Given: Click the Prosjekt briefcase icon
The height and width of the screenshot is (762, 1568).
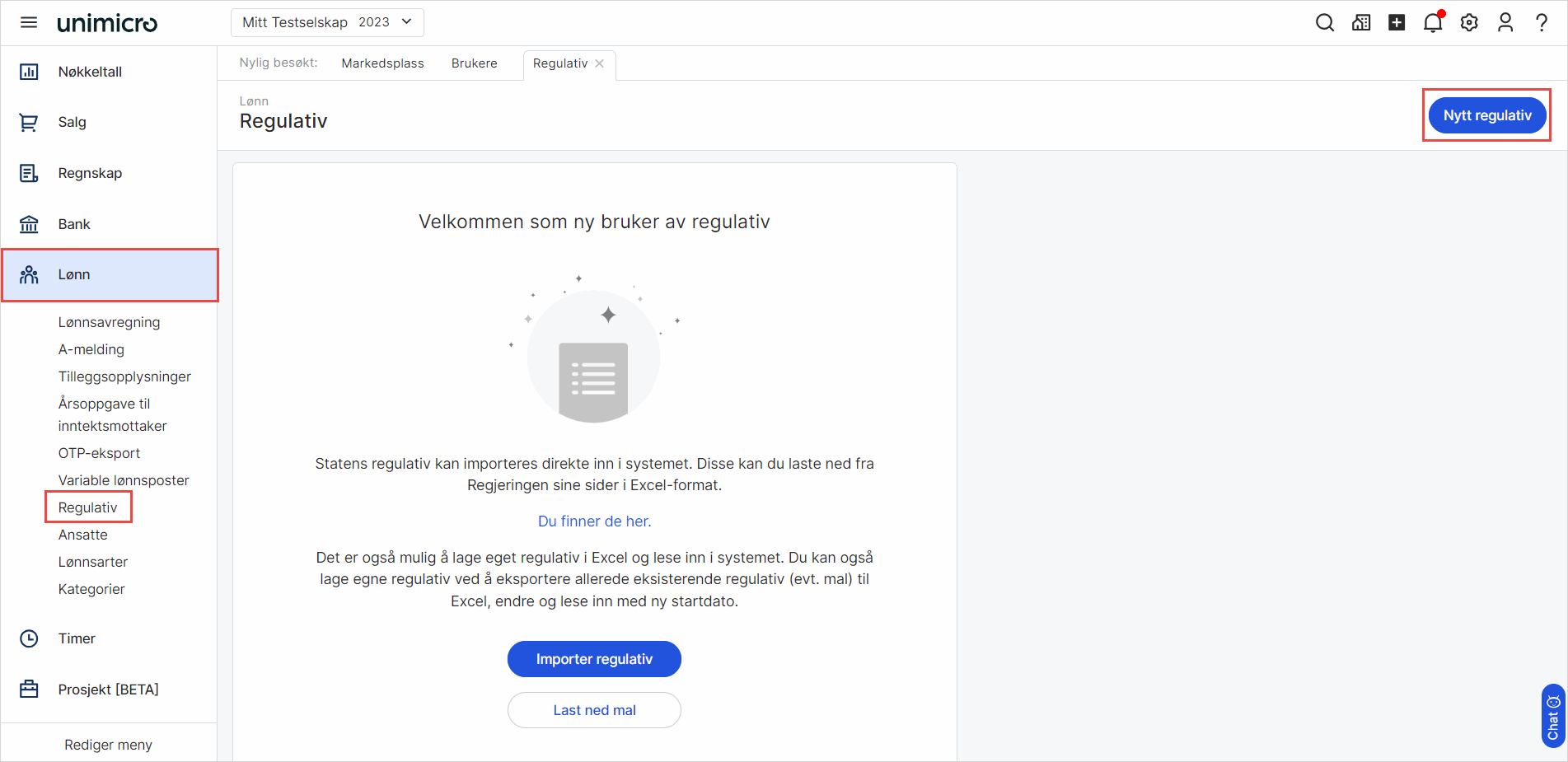Looking at the screenshot, I should click(29, 690).
